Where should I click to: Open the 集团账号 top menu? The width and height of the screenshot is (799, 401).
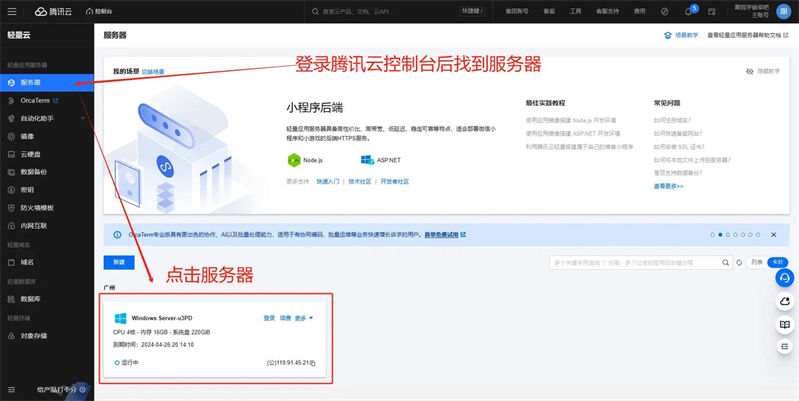point(517,11)
